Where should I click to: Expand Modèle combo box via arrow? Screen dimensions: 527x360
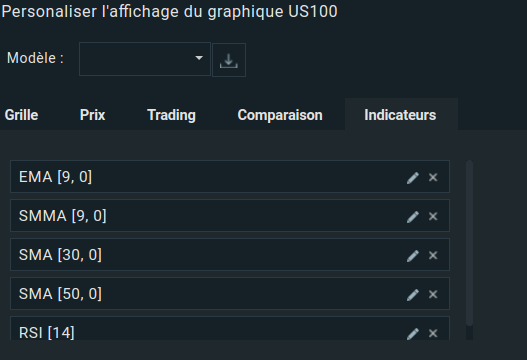[199, 58]
